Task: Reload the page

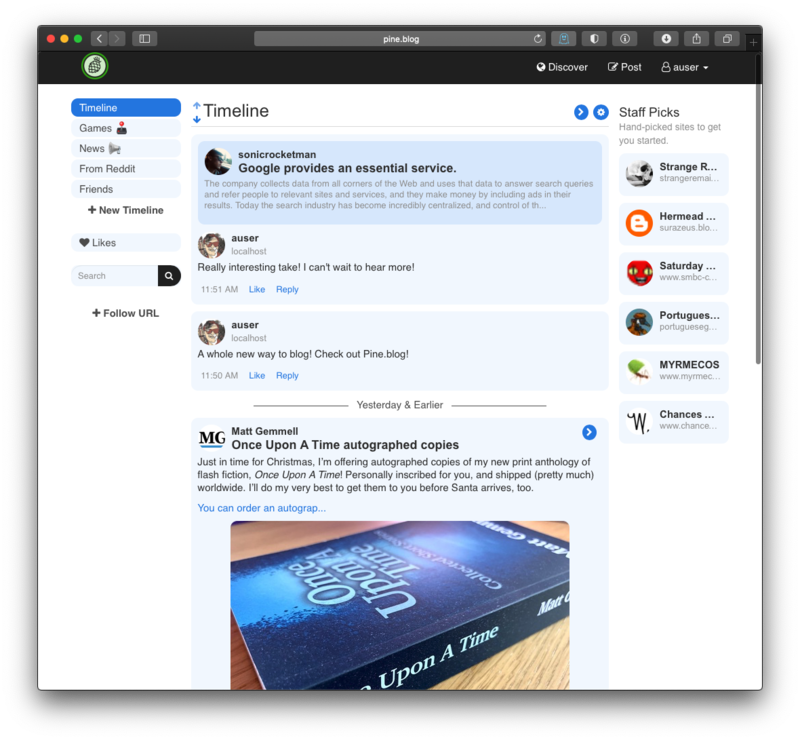Action: click(x=538, y=39)
